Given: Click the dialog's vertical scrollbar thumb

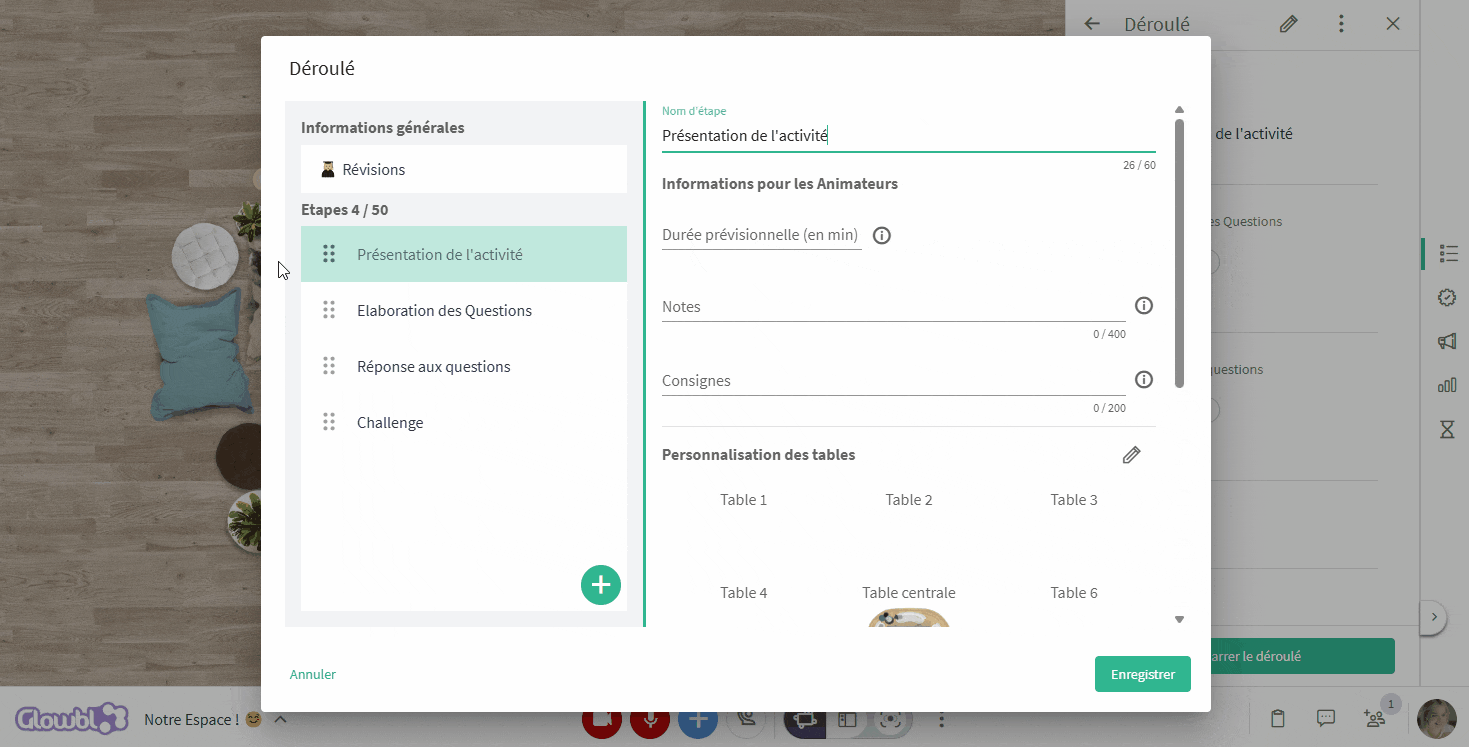Looking at the screenshot, I should point(1179,254).
